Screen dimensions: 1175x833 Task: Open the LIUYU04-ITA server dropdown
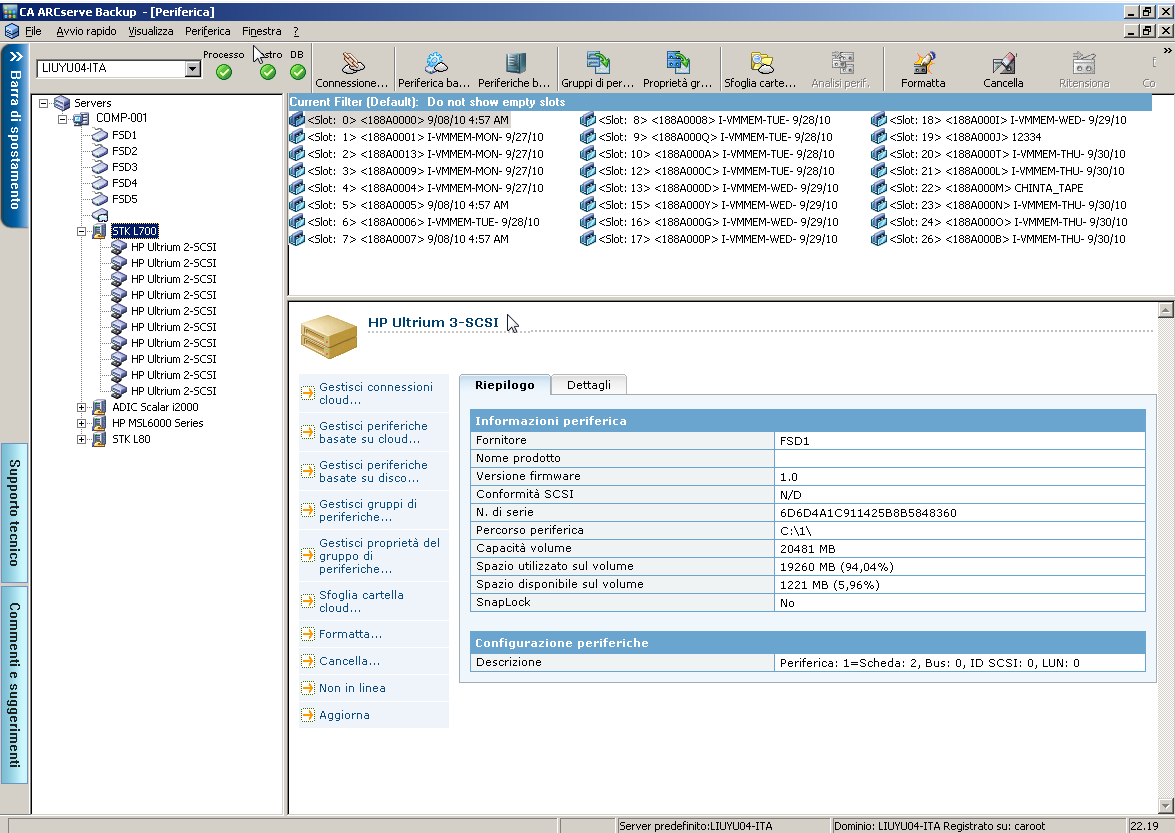click(x=193, y=69)
